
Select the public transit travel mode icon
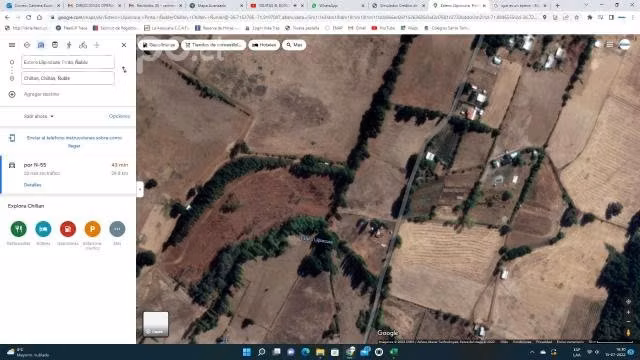[x=55, y=45]
